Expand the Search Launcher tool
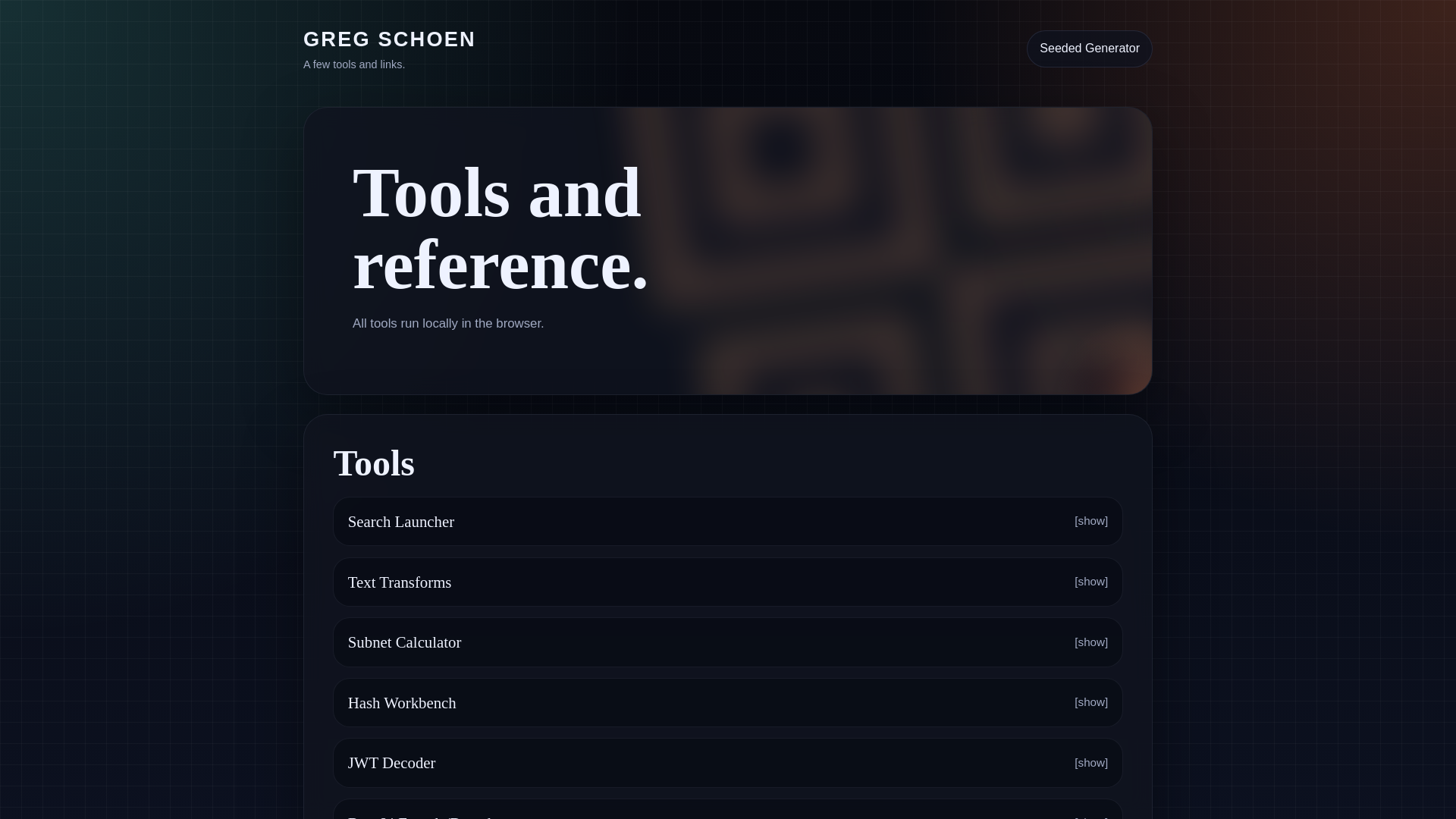1456x819 pixels. point(727,522)
